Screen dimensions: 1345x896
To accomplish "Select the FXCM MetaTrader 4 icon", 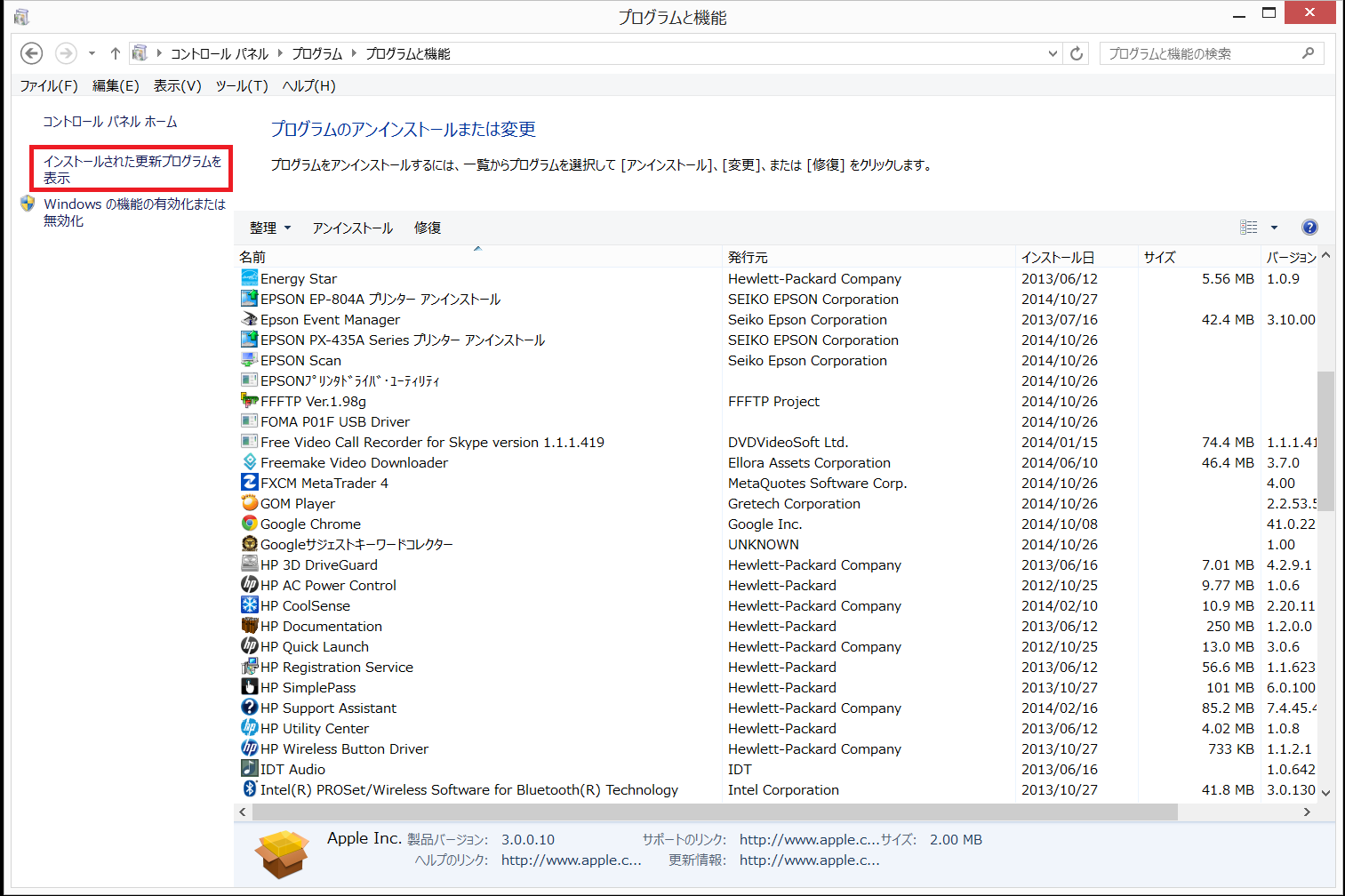I will click(x=250, y=483).
